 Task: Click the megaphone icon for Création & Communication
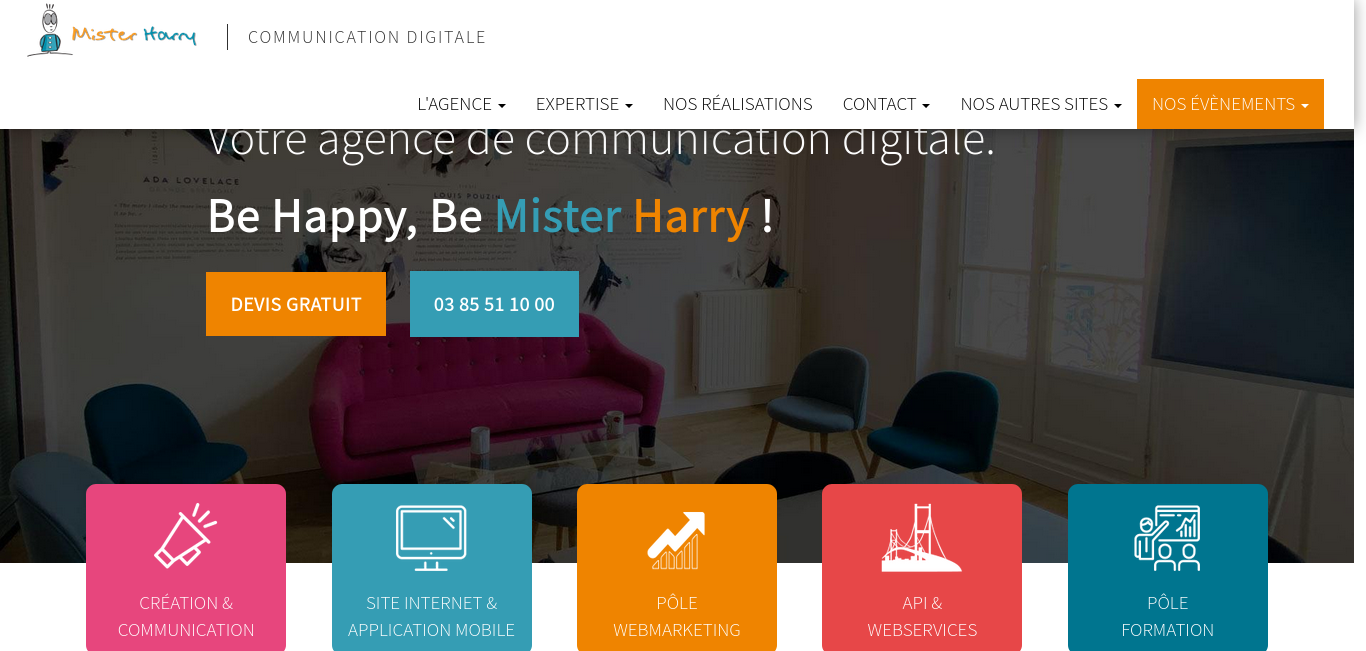pos(186,536)
